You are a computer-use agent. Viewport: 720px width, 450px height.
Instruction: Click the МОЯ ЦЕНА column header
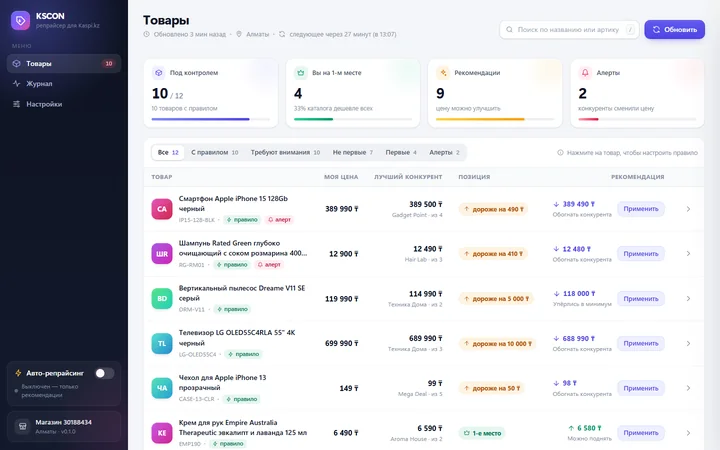point(341,177)
